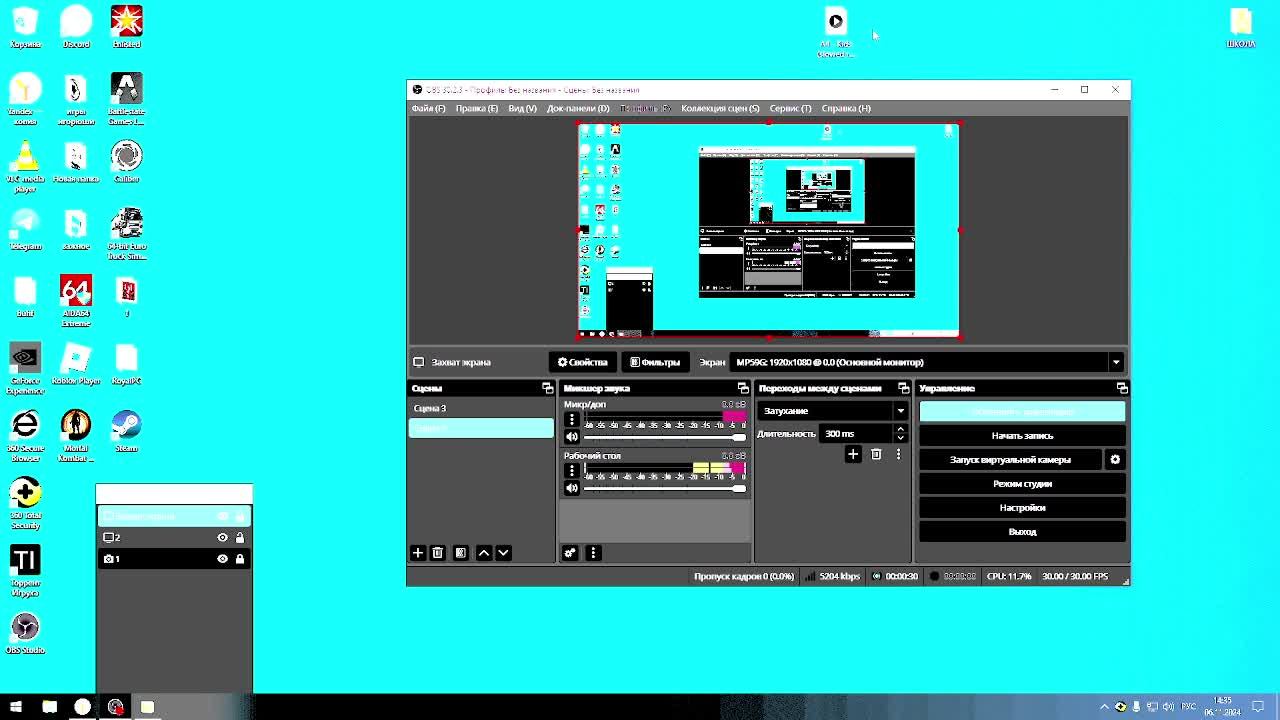Open Enlisted game shortcut
The height and width of the screenshot is (720, 1280).
(126, 26)
